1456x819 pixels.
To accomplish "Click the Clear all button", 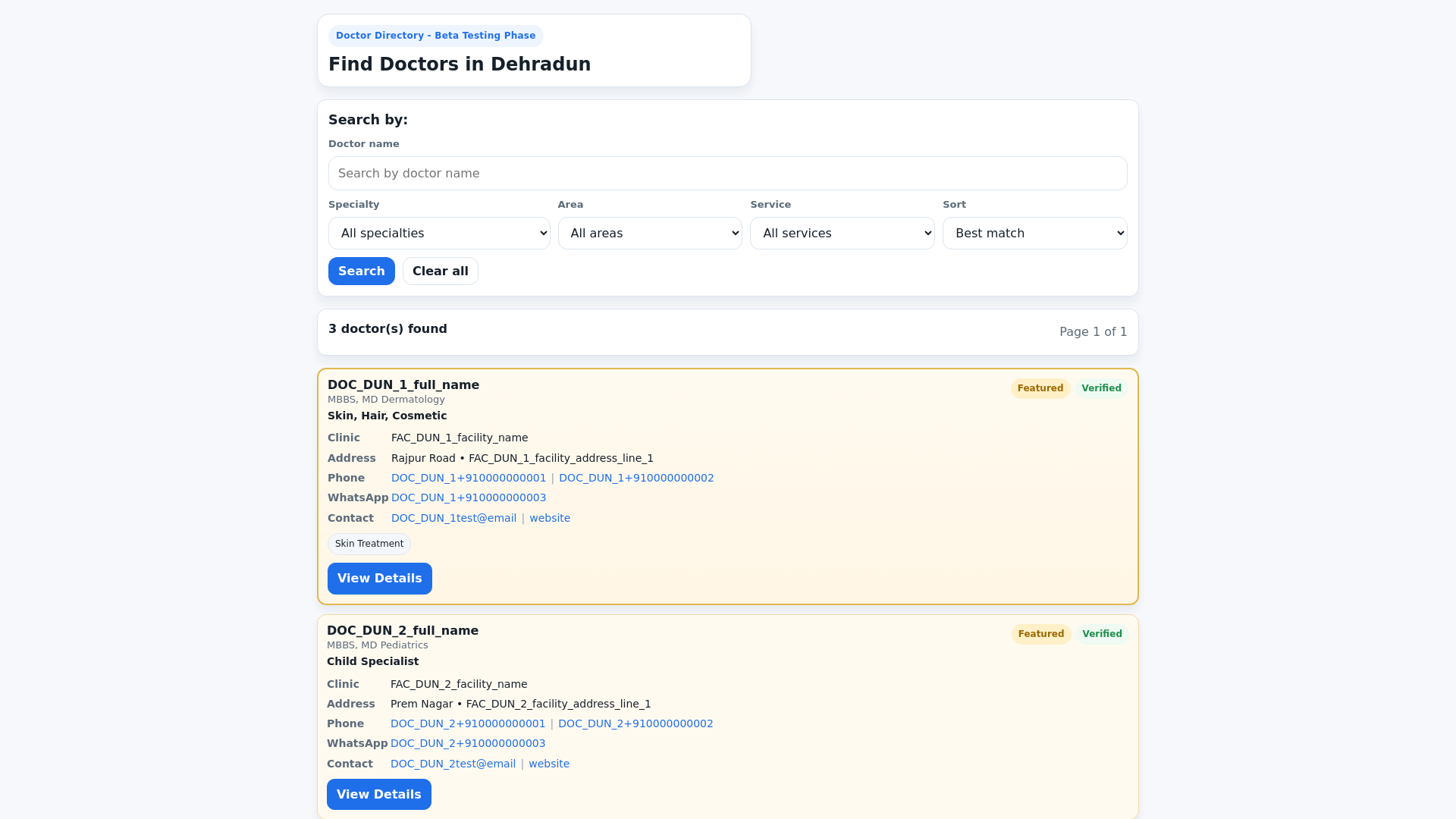I will [x=440, y=271].
